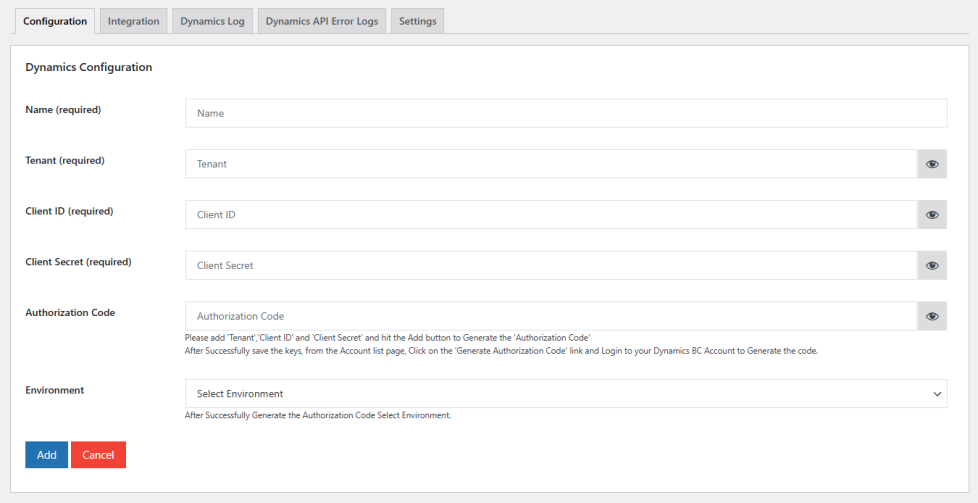This screenshot has width=978, height=503.
Task: Click the Authorization Code text field
Action: click(550, 317)
